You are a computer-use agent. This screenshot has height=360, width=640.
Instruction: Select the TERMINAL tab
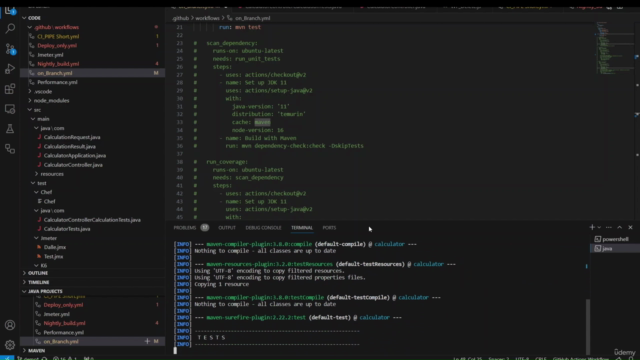(302, 228)
